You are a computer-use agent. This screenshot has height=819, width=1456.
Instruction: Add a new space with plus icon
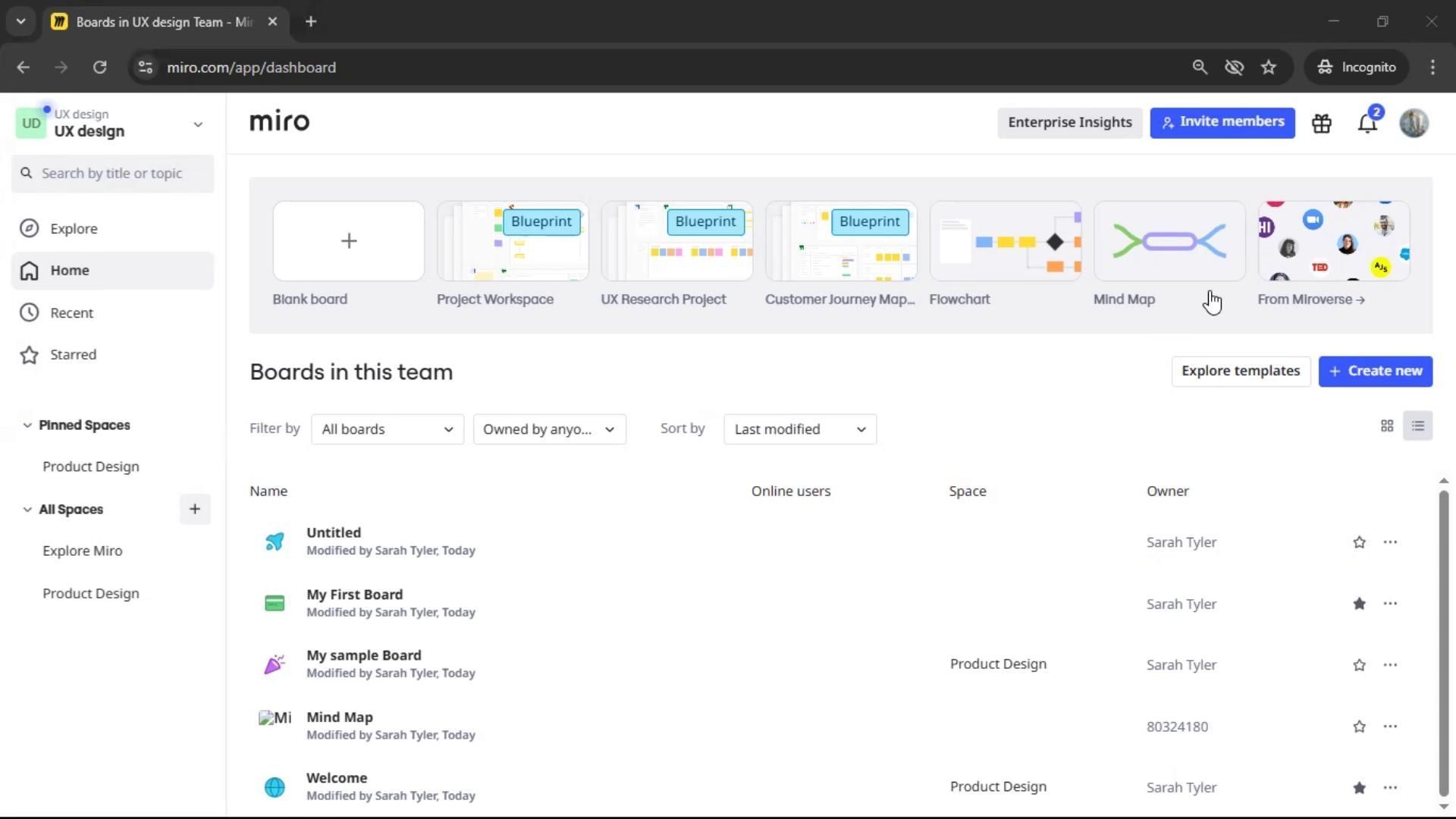coord(195,510)
